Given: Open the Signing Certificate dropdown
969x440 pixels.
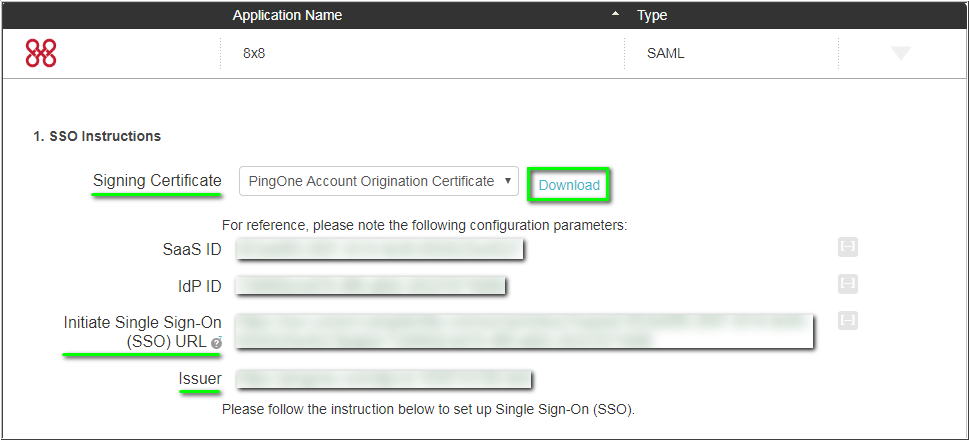Looking at the screenshot, I should coord(378,182).
